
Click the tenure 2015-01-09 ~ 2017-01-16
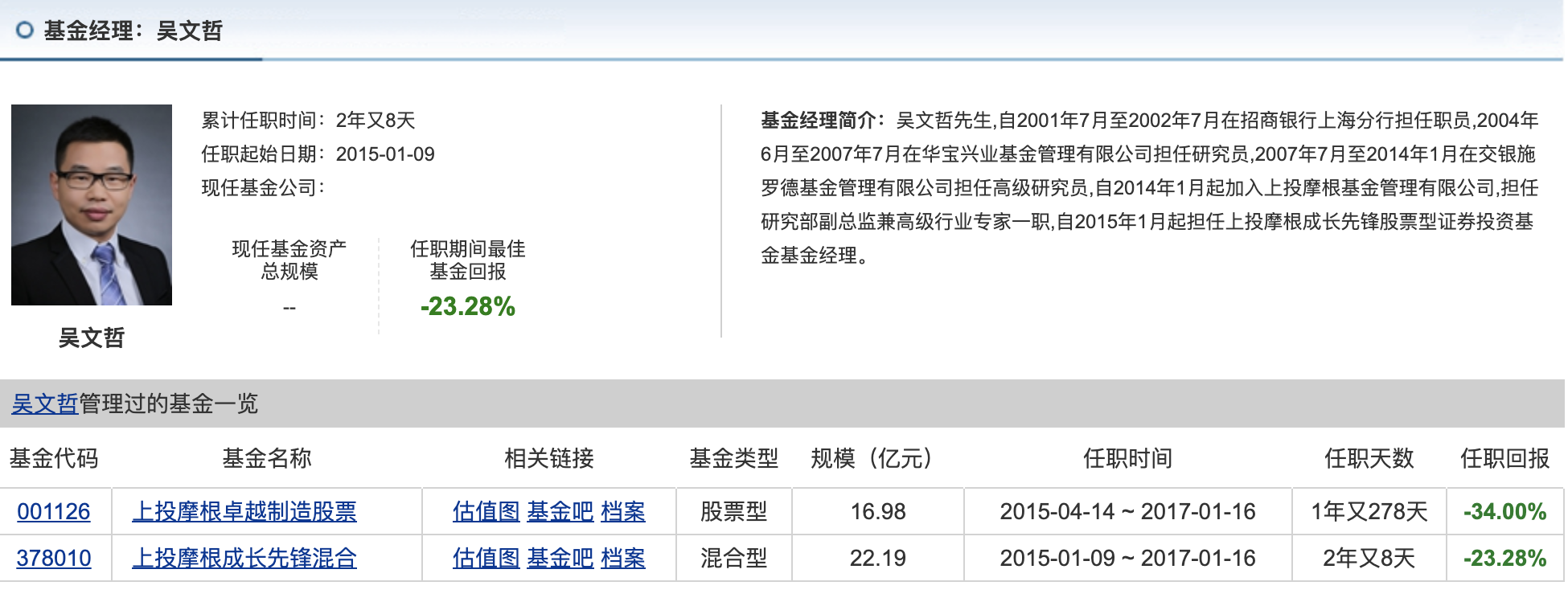pos(1128,559)
